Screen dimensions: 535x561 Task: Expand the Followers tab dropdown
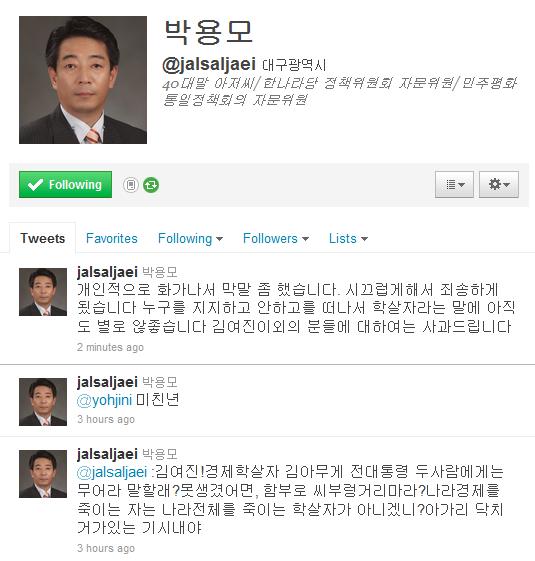click(276, 239)
